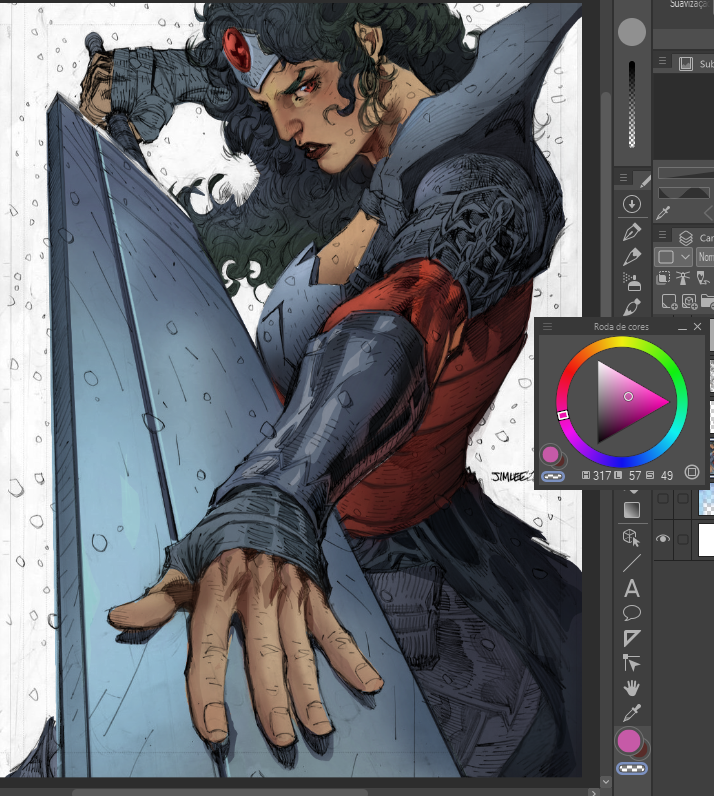Screen dimensions: 714x796
Task: Create a new layer folder
Action: pos(708,302)
